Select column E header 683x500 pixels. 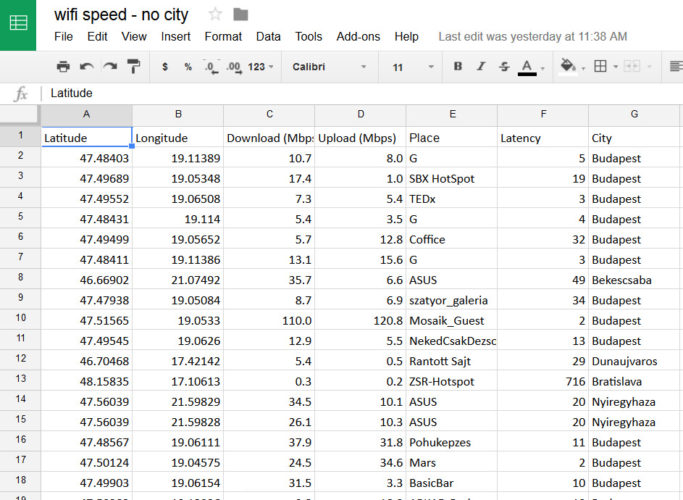click(452, 114)
